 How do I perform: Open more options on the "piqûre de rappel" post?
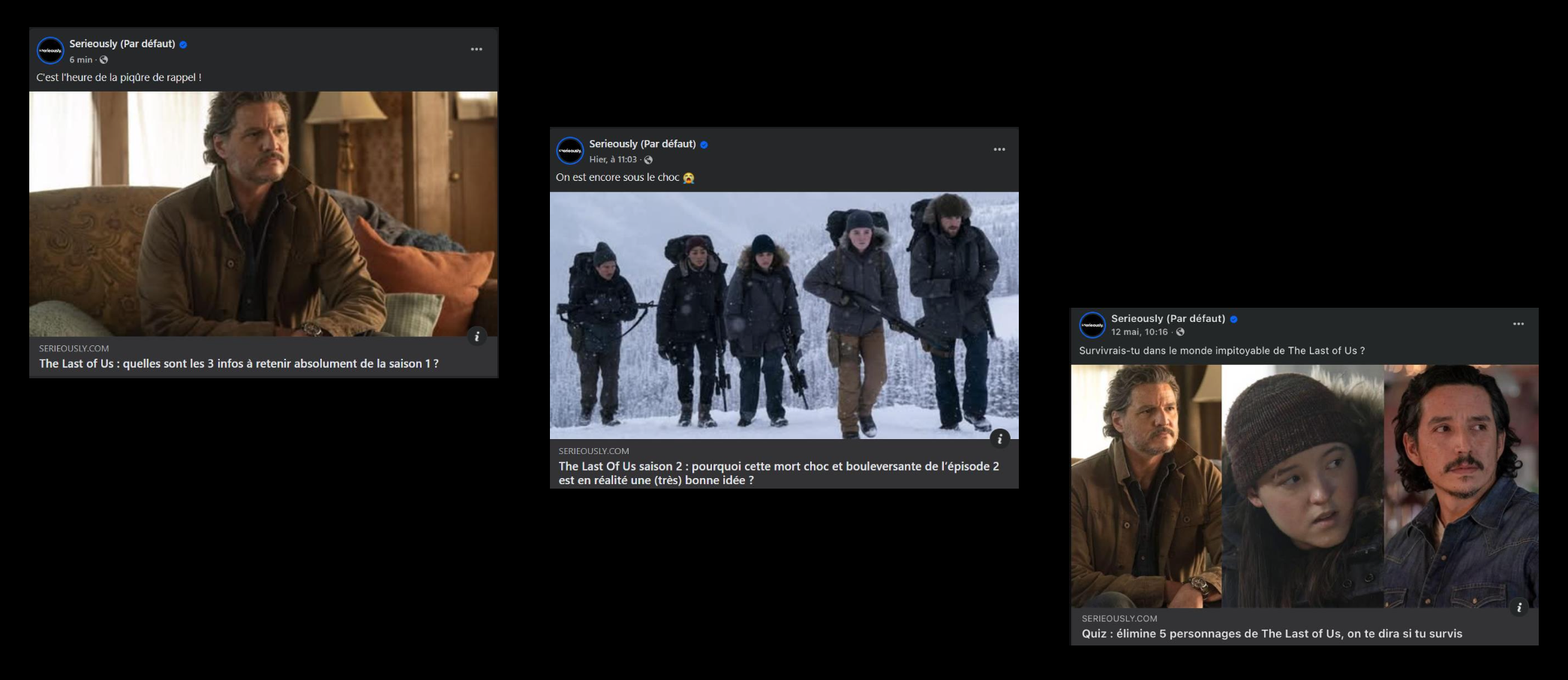pos(476,50)
